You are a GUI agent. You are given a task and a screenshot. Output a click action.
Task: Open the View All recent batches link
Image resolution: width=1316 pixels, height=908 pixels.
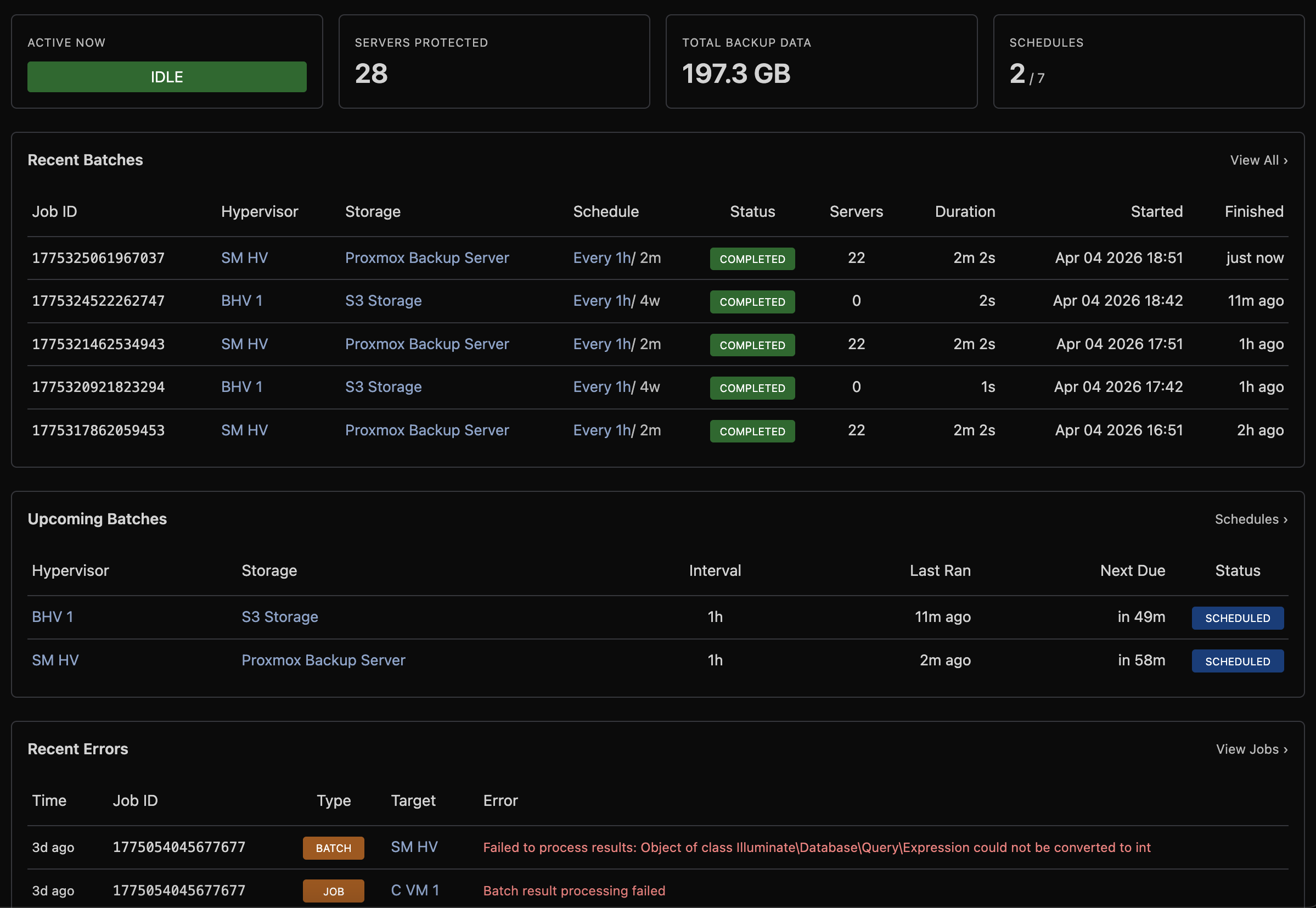1258,160
